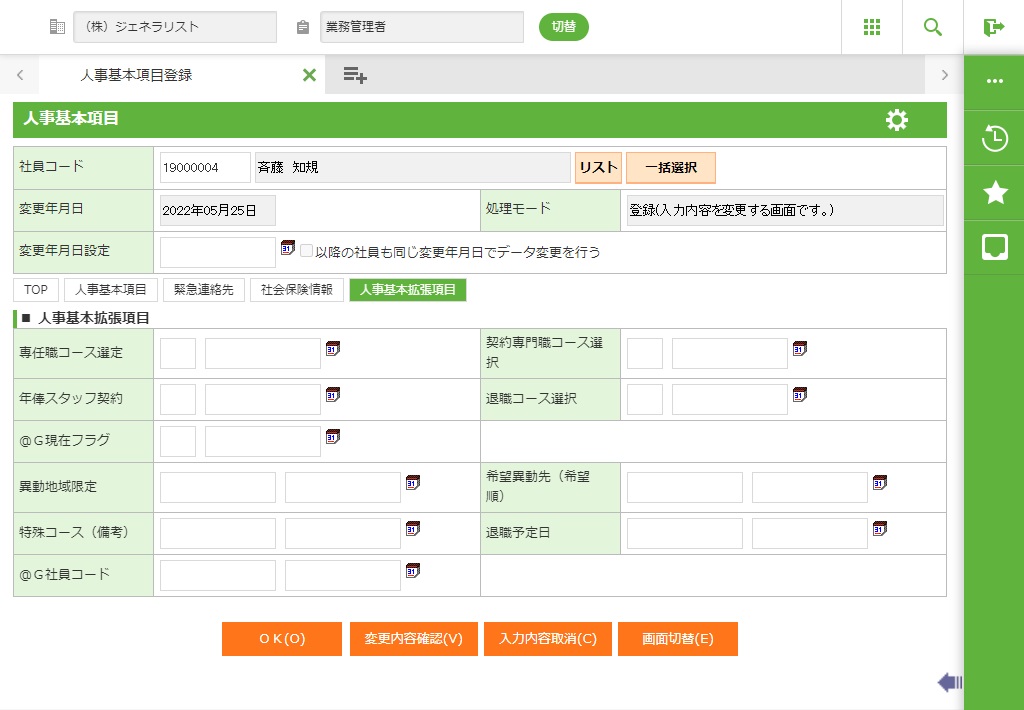Click the 変更内容確認(V) button
Screen dimensions: 1024x710
[x=413, y=639]
